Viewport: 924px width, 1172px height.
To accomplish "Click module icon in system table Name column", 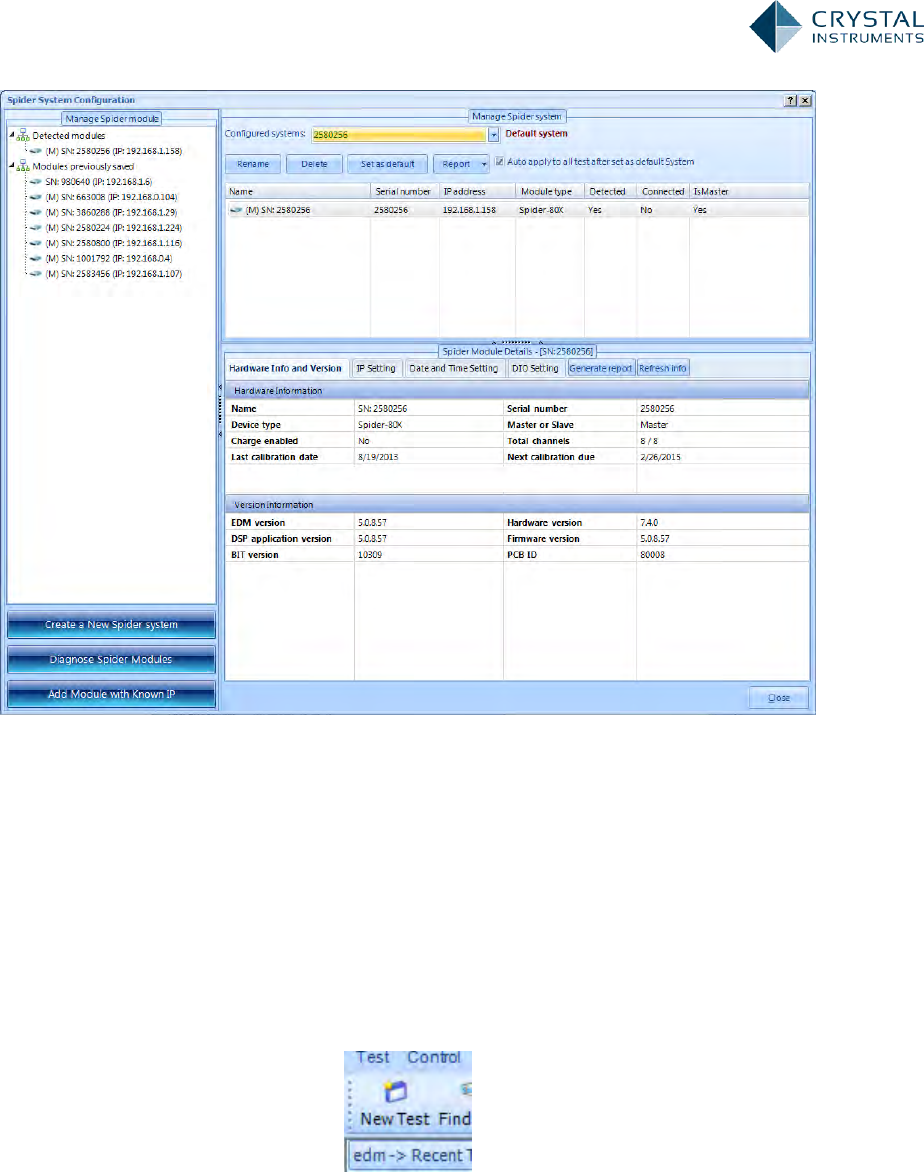I will [x=236, y=210].
